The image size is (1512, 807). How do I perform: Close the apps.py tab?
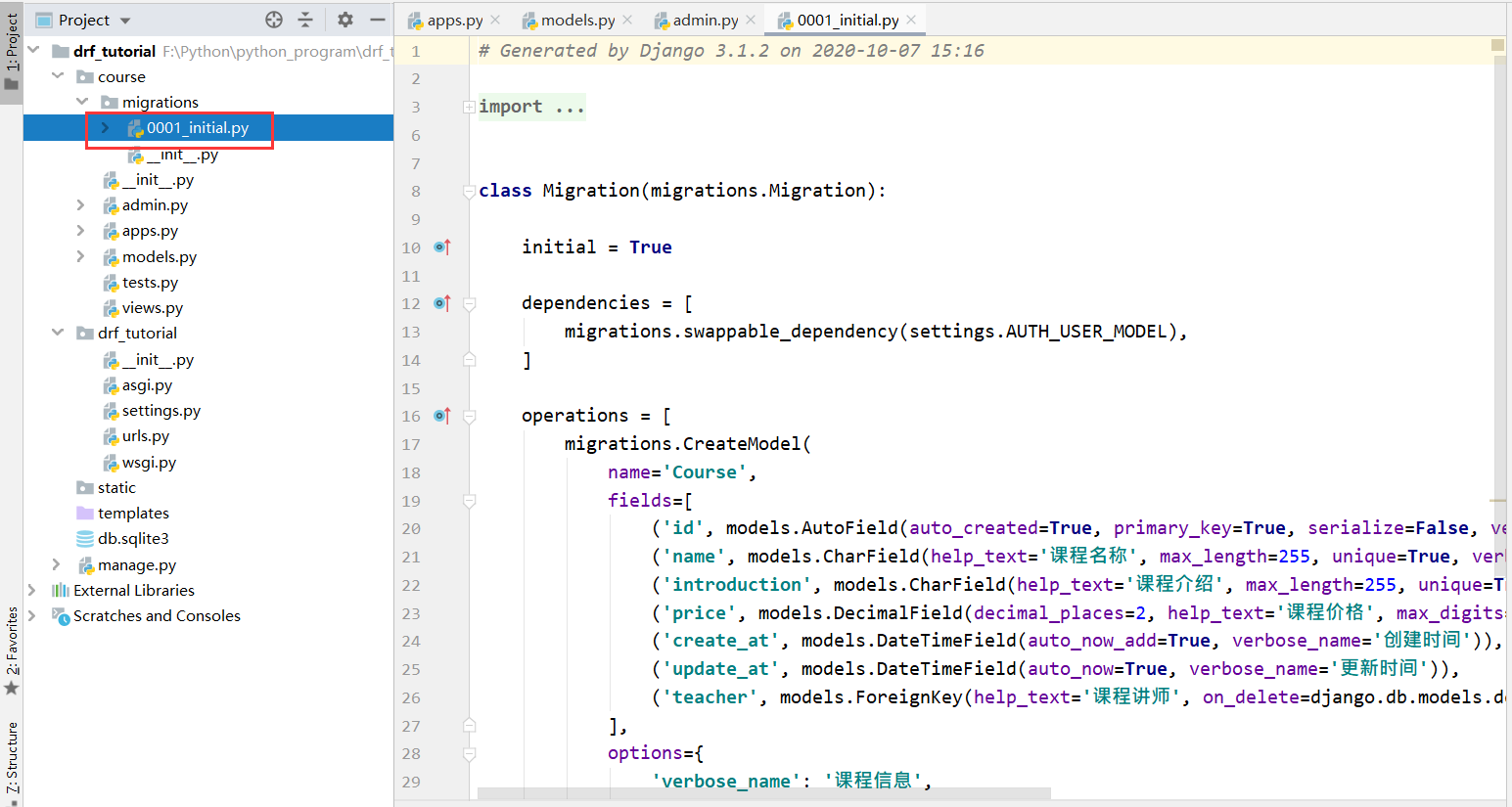tap(495, 20)
